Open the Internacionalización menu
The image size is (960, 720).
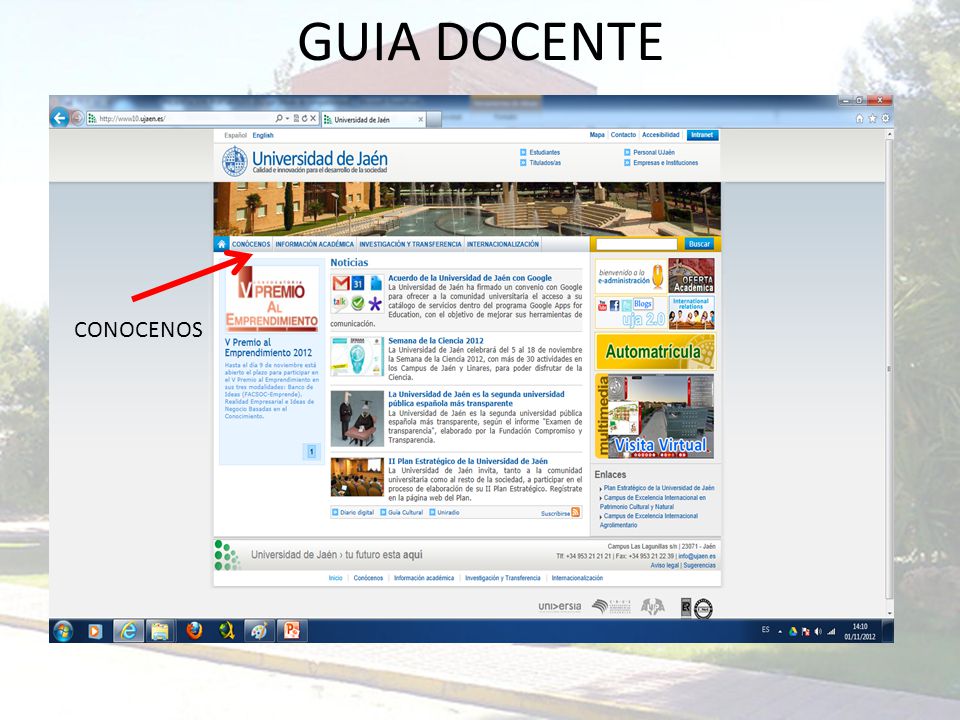pyautogui.click(x=503, y=244)
